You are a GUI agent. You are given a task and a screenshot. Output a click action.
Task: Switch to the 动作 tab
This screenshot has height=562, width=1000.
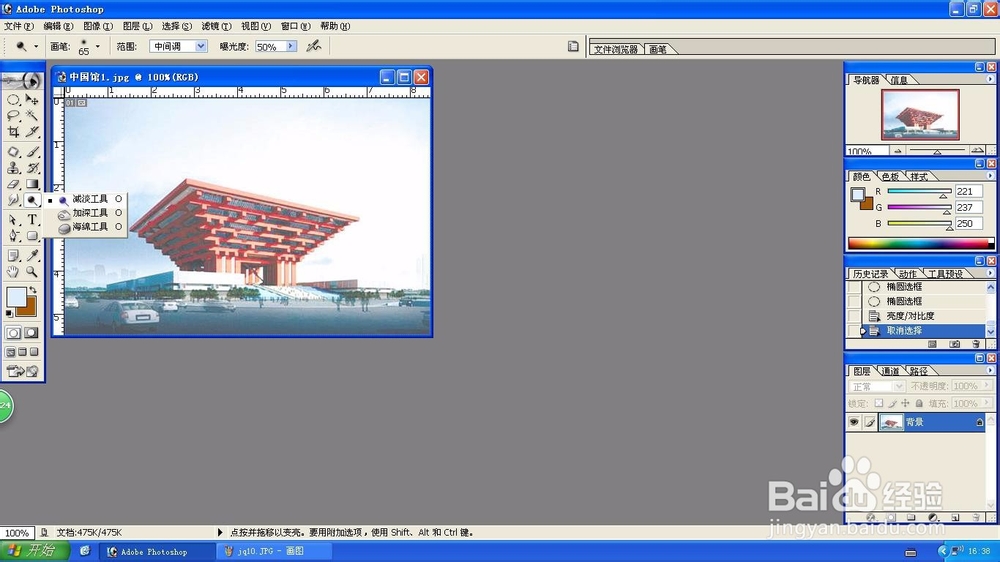[907, 274]
